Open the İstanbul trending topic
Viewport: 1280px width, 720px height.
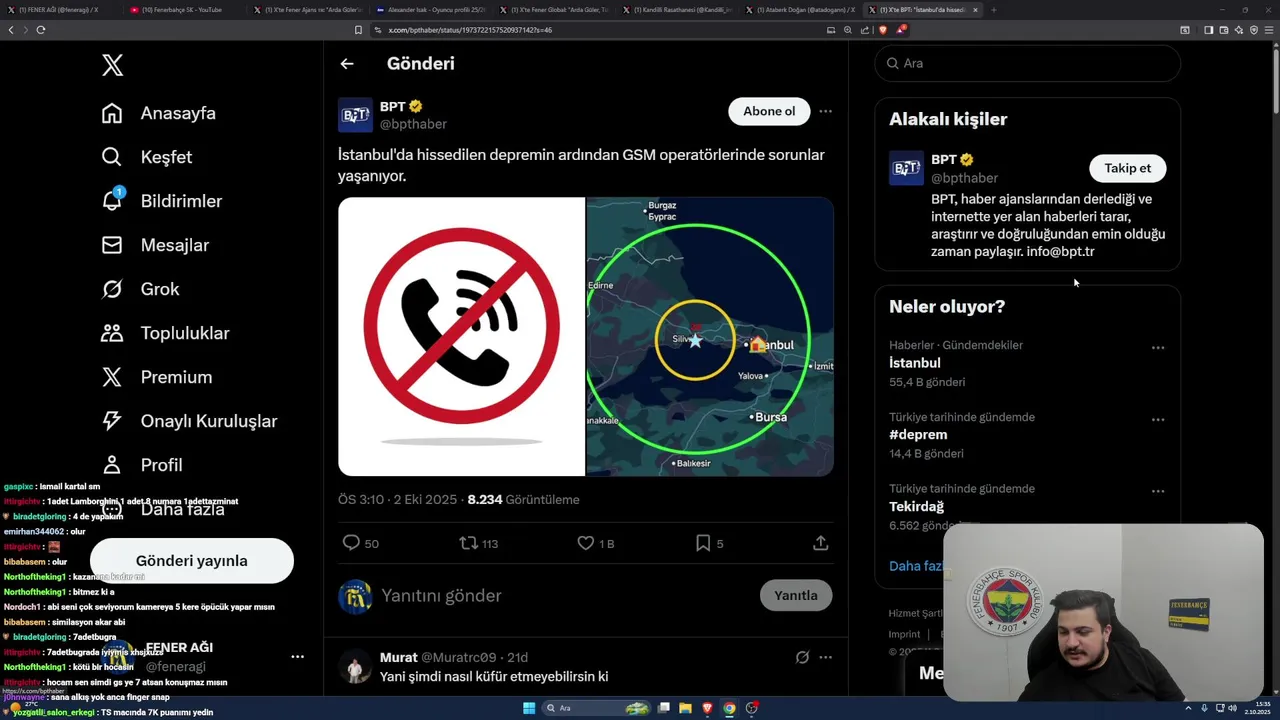(915, 363)
